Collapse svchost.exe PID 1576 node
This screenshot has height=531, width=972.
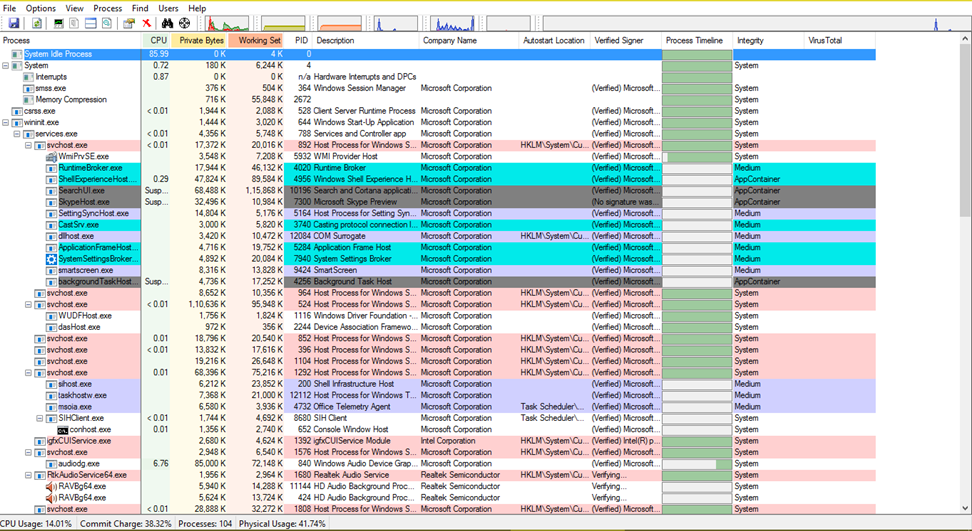(28, 452)
